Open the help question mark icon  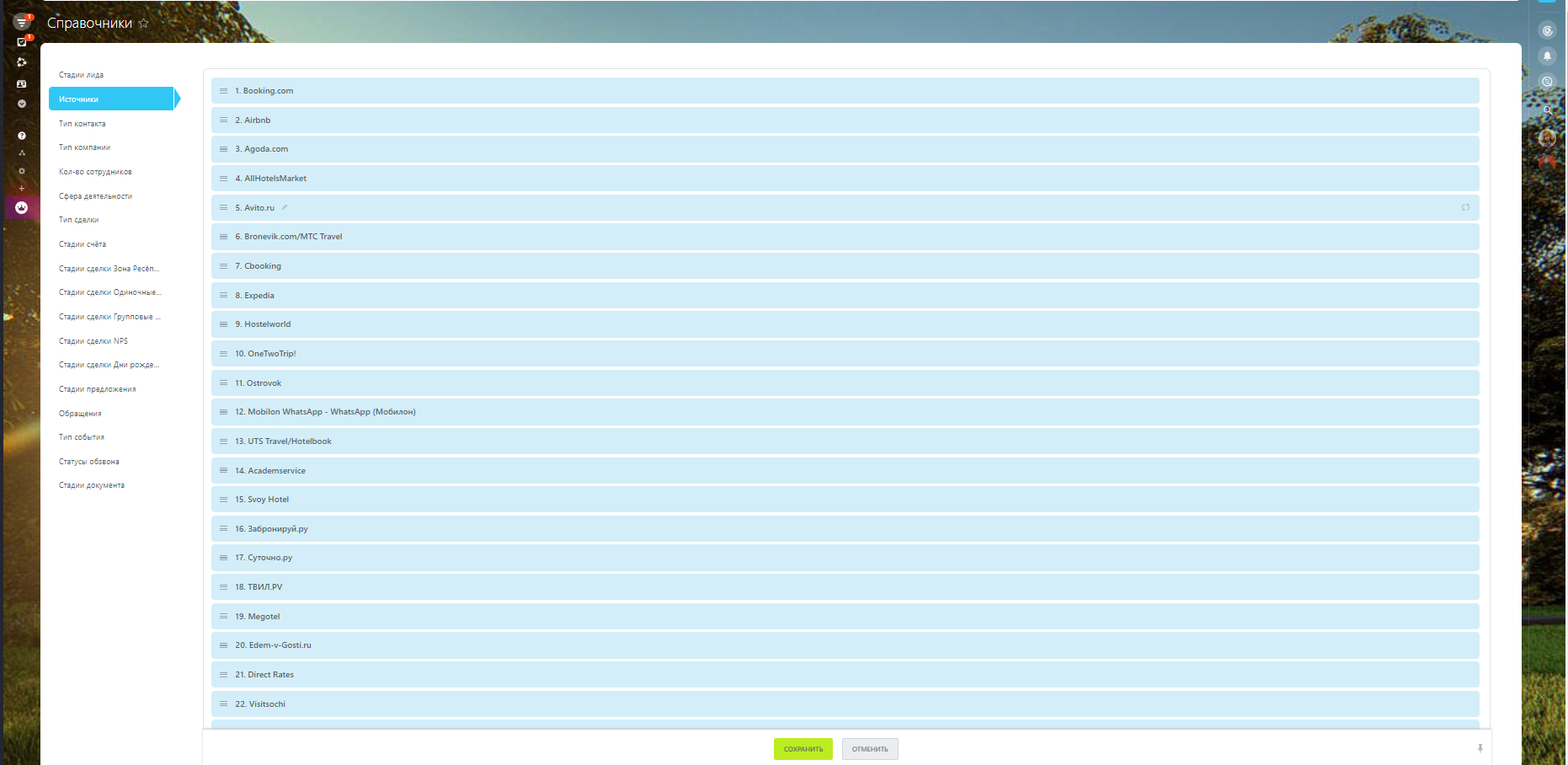pyautogui.click(x=22, y=136)
